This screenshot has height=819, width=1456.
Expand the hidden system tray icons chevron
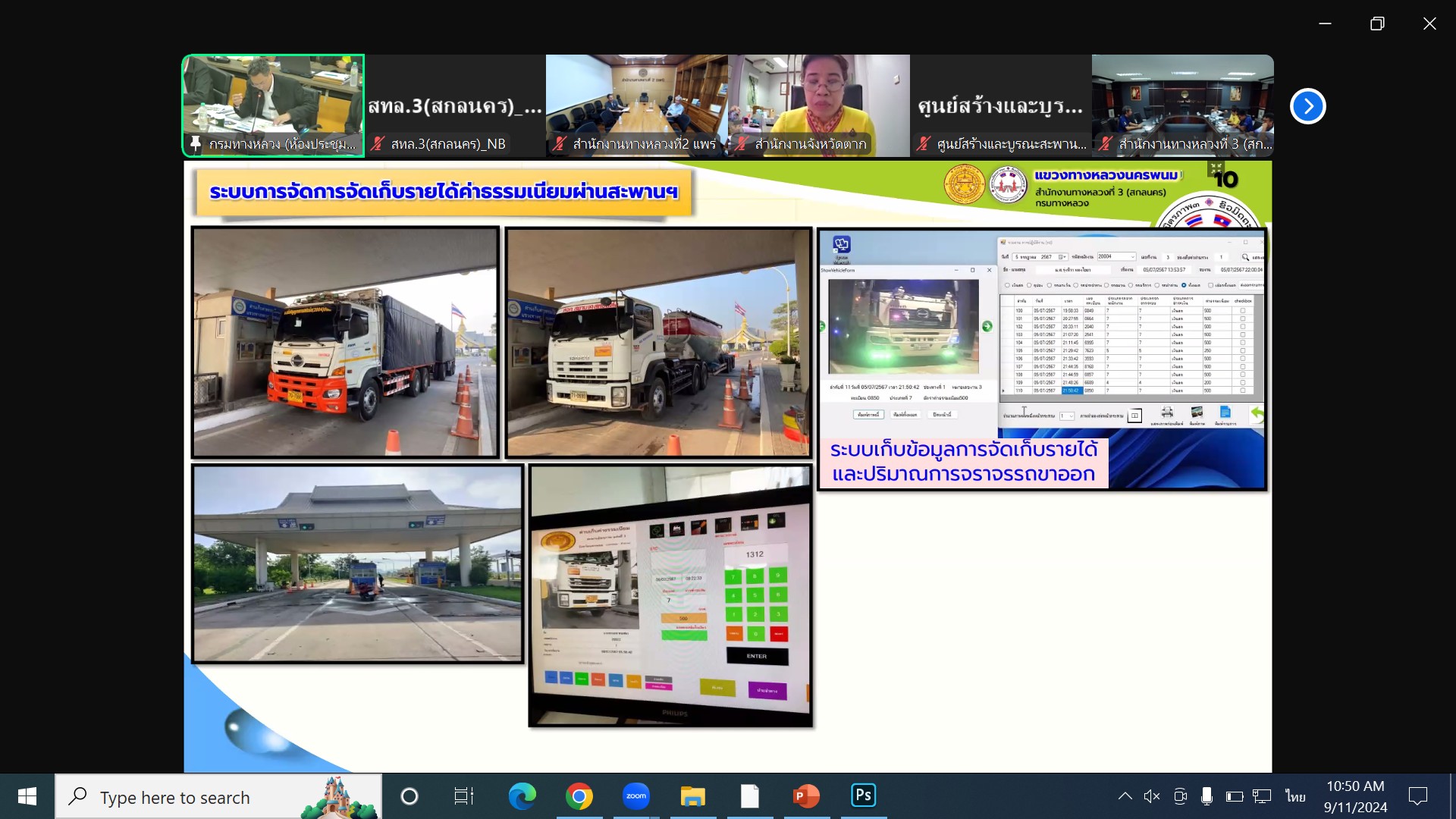[1125, 796]
